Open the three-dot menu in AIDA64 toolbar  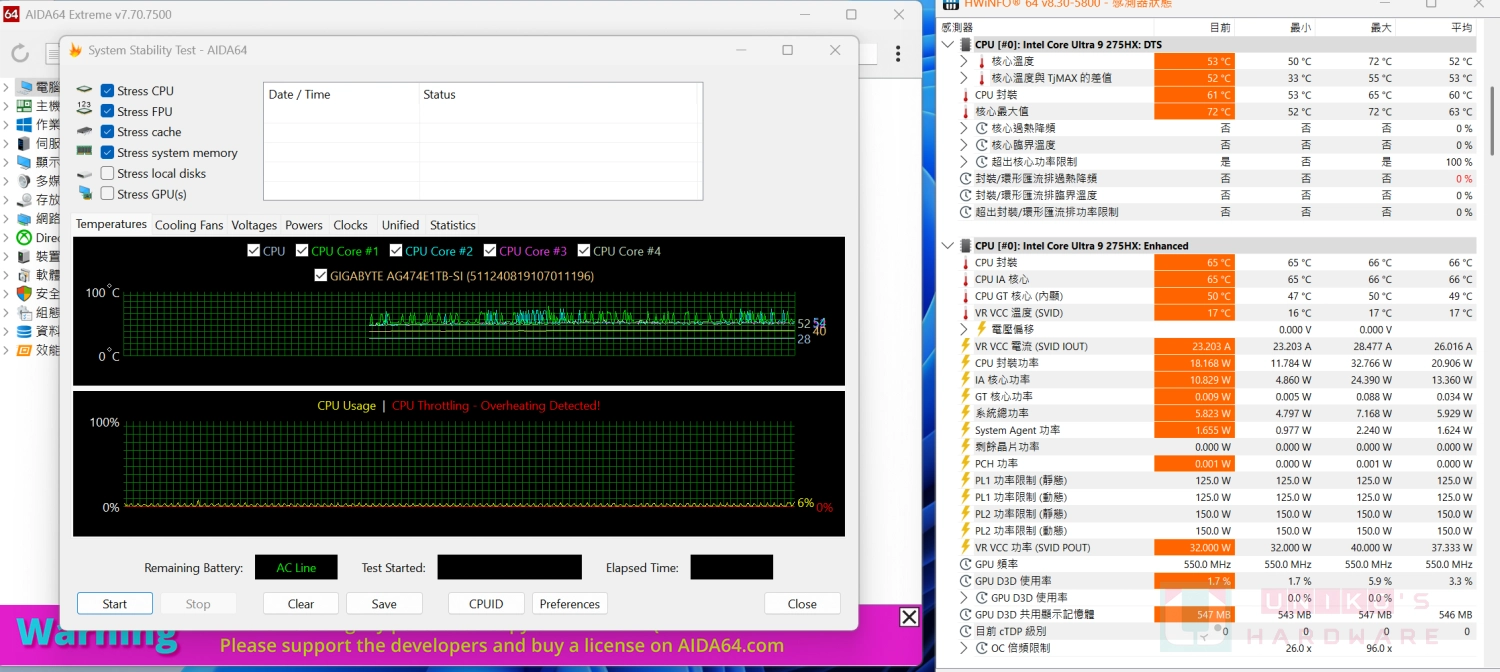(898, 54)
